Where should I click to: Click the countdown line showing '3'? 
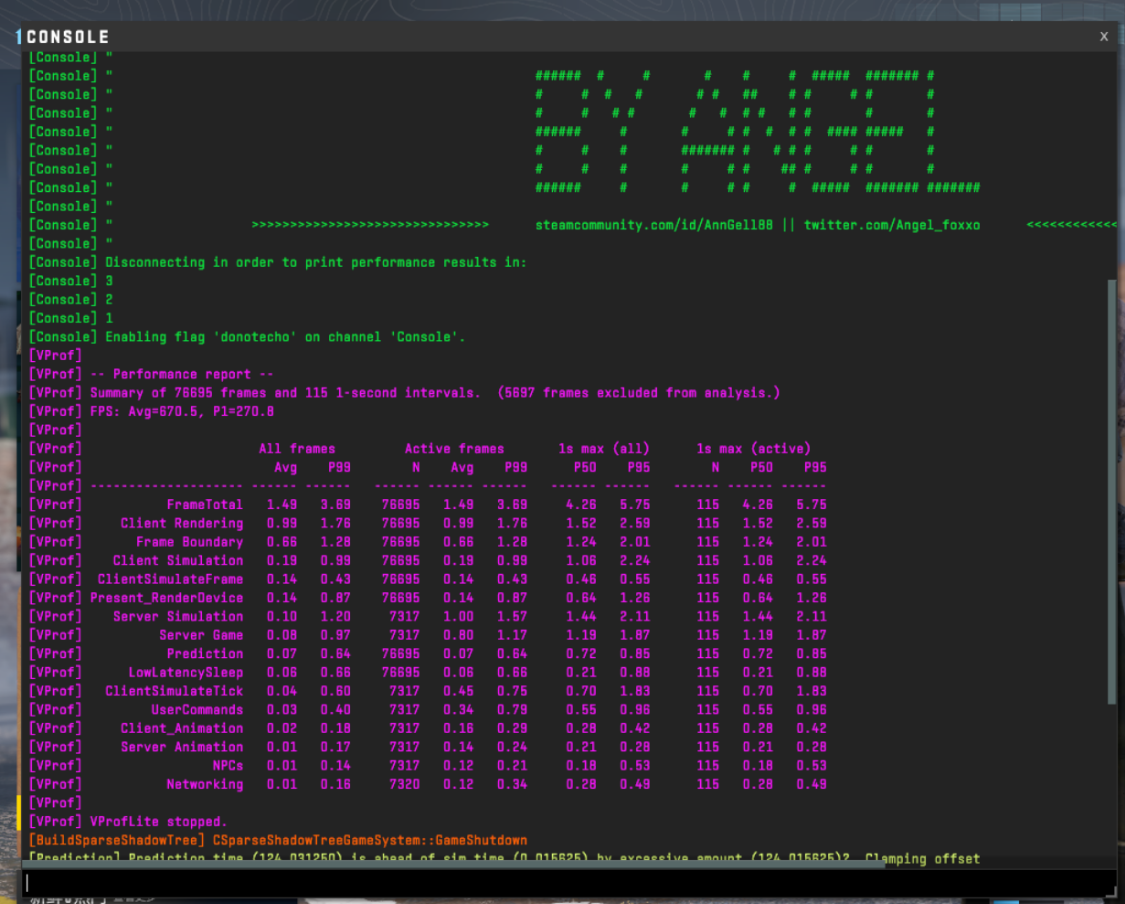point(109,281)
